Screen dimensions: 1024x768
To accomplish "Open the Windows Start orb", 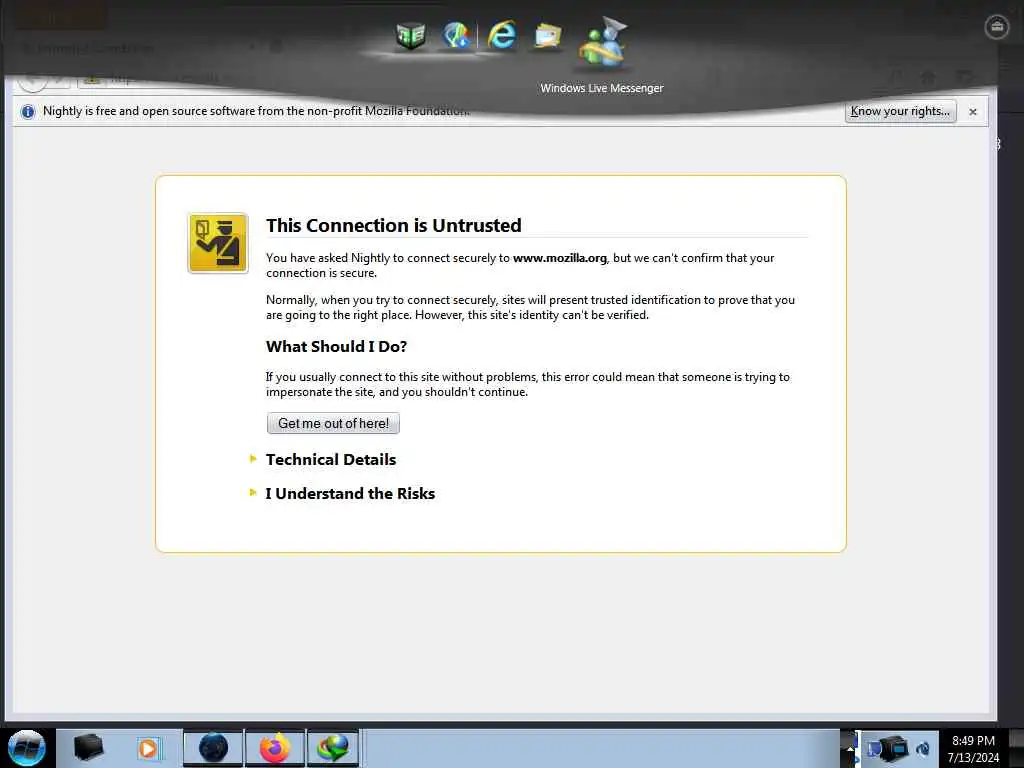I will [x=26, y=748].
